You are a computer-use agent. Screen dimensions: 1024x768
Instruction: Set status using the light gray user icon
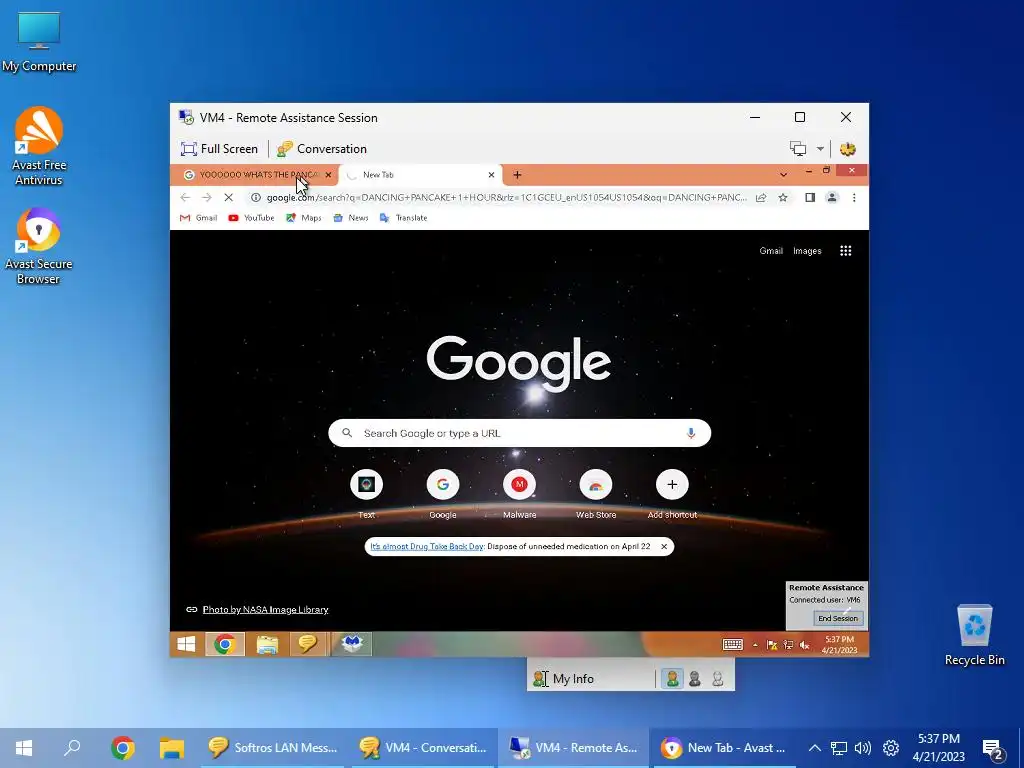(718, 679)
